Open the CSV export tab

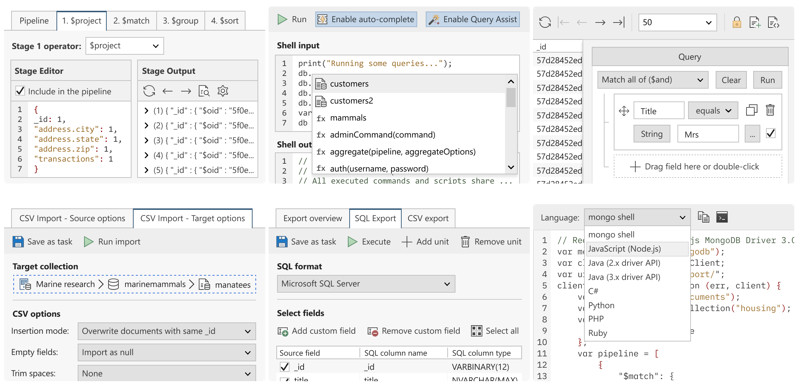pyautogui.click(x=428, y=218)
